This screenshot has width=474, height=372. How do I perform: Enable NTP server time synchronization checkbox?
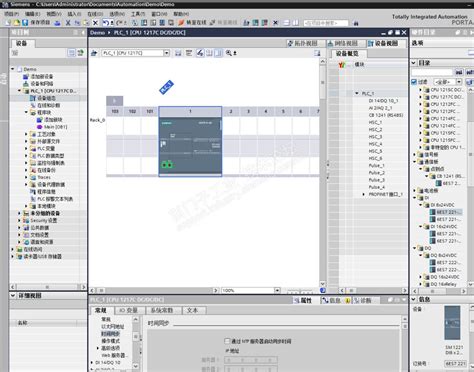227,341
